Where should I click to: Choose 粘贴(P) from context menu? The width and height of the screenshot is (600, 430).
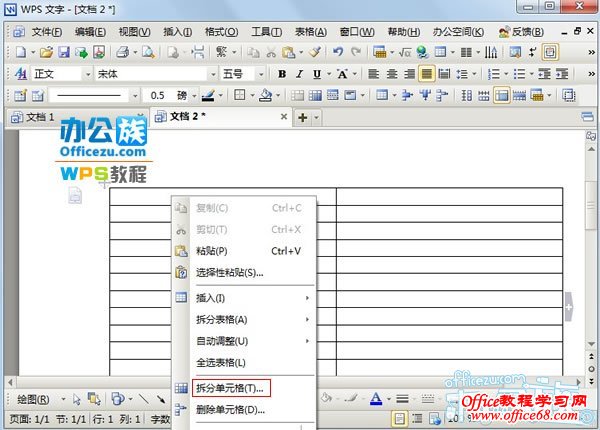pos(212,251)
